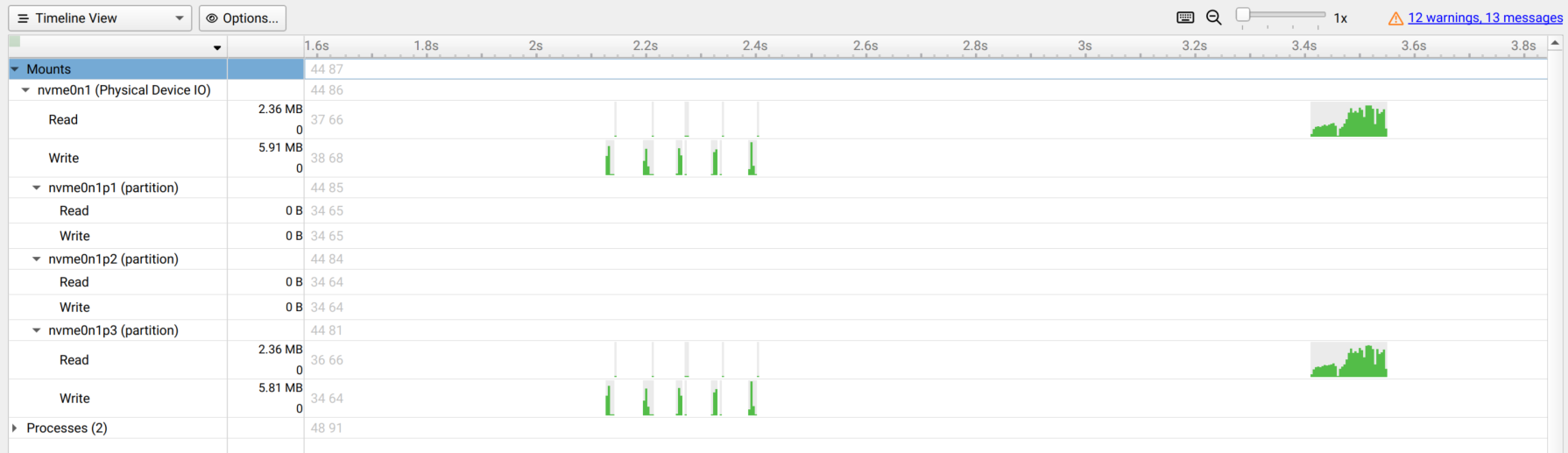The height and width of the screenshot is (453, 1568).
Task: Click 2.36 MB value in nvme0n1p3 Read row
Action: pyautogui.click(x=280, y=350)
